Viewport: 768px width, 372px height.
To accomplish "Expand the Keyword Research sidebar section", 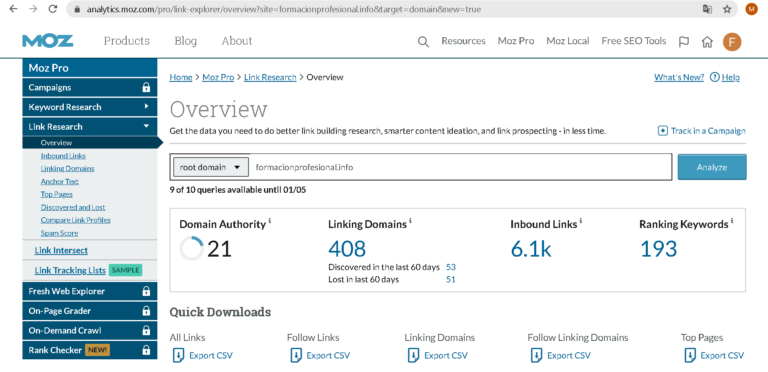I will pyautogui.click(x=90, y=107).
